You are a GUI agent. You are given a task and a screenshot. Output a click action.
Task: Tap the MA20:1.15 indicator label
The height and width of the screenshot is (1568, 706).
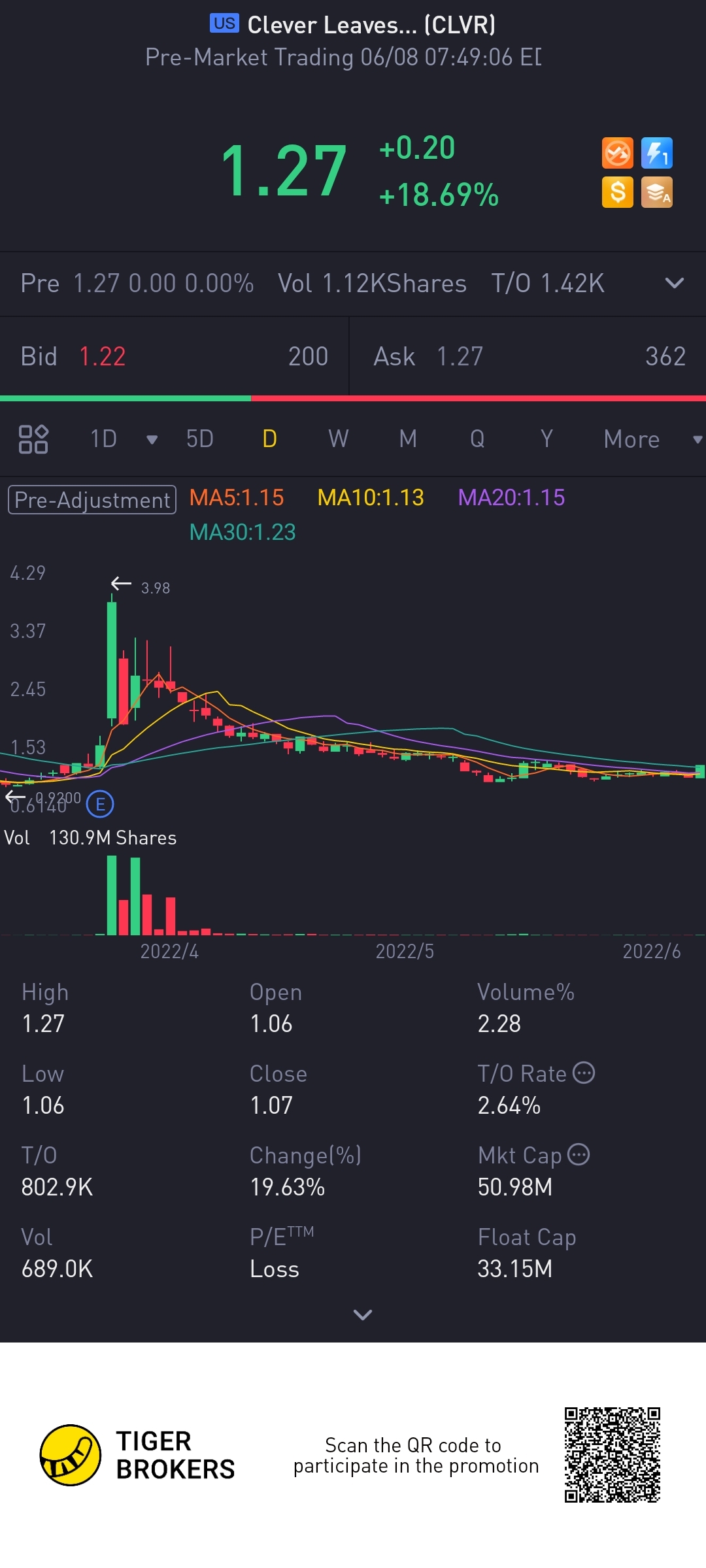click(x=512, y=497)
